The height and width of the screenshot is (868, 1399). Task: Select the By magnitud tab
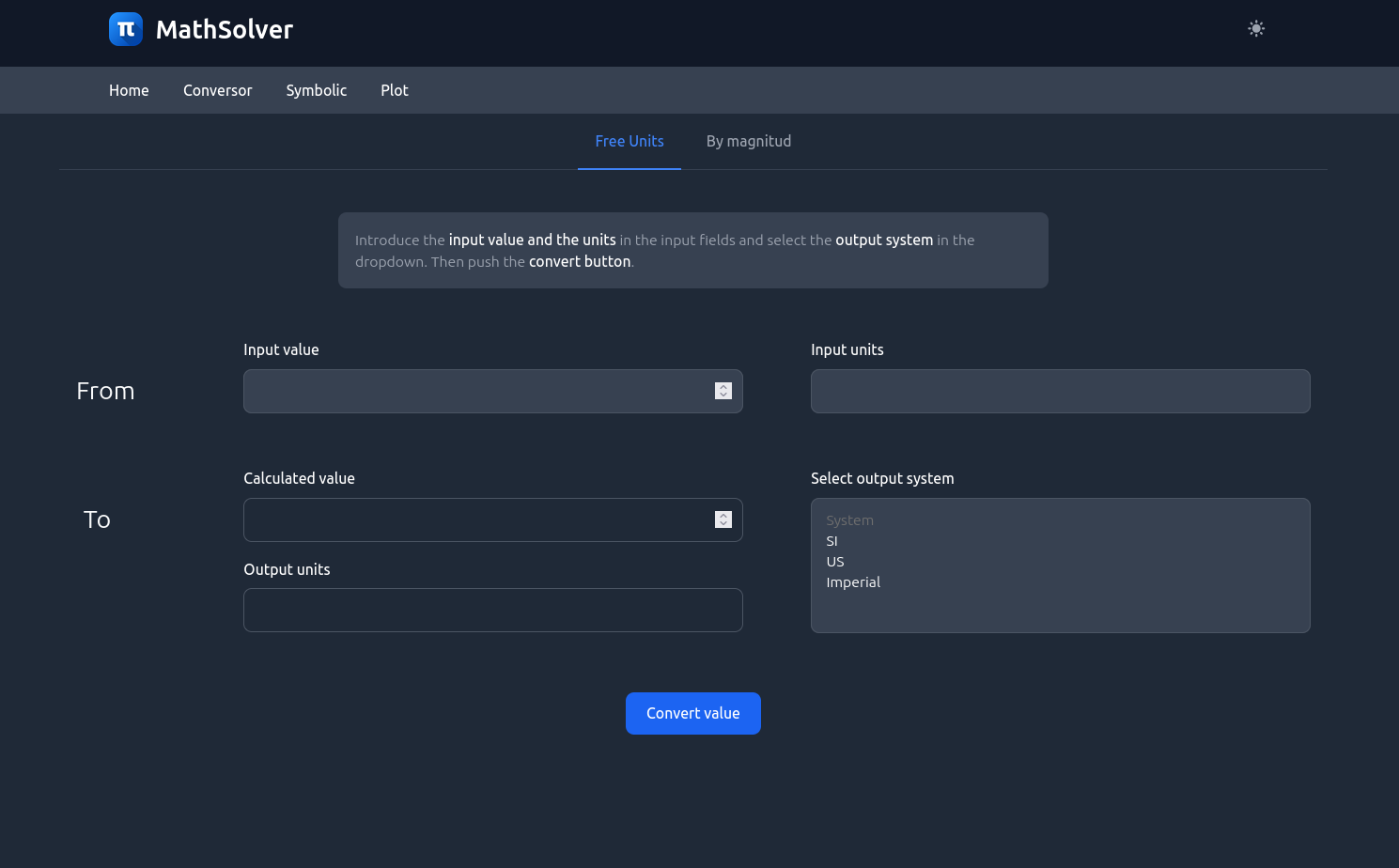[748, 141]
